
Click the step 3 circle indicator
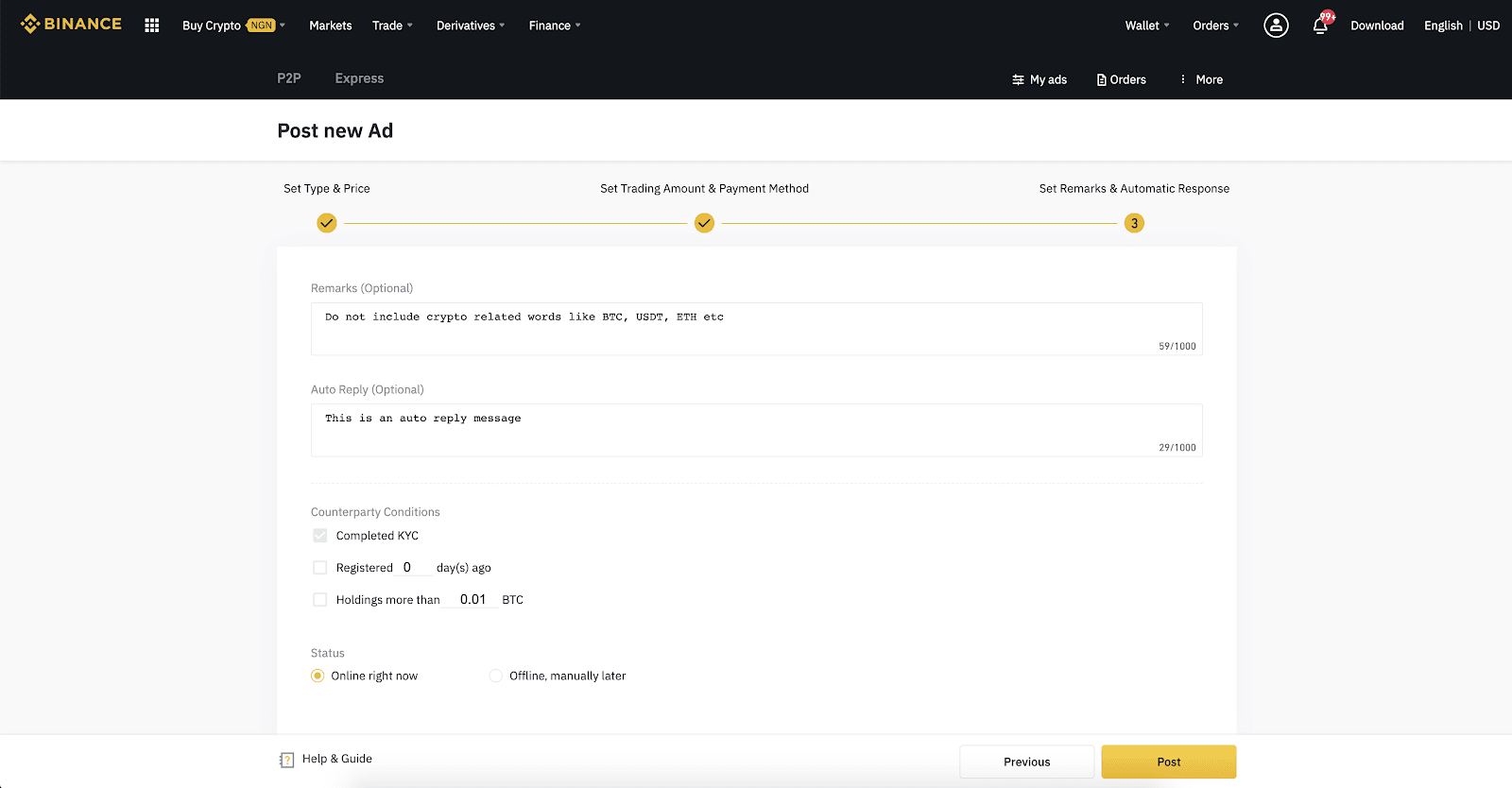point(1134,223)
